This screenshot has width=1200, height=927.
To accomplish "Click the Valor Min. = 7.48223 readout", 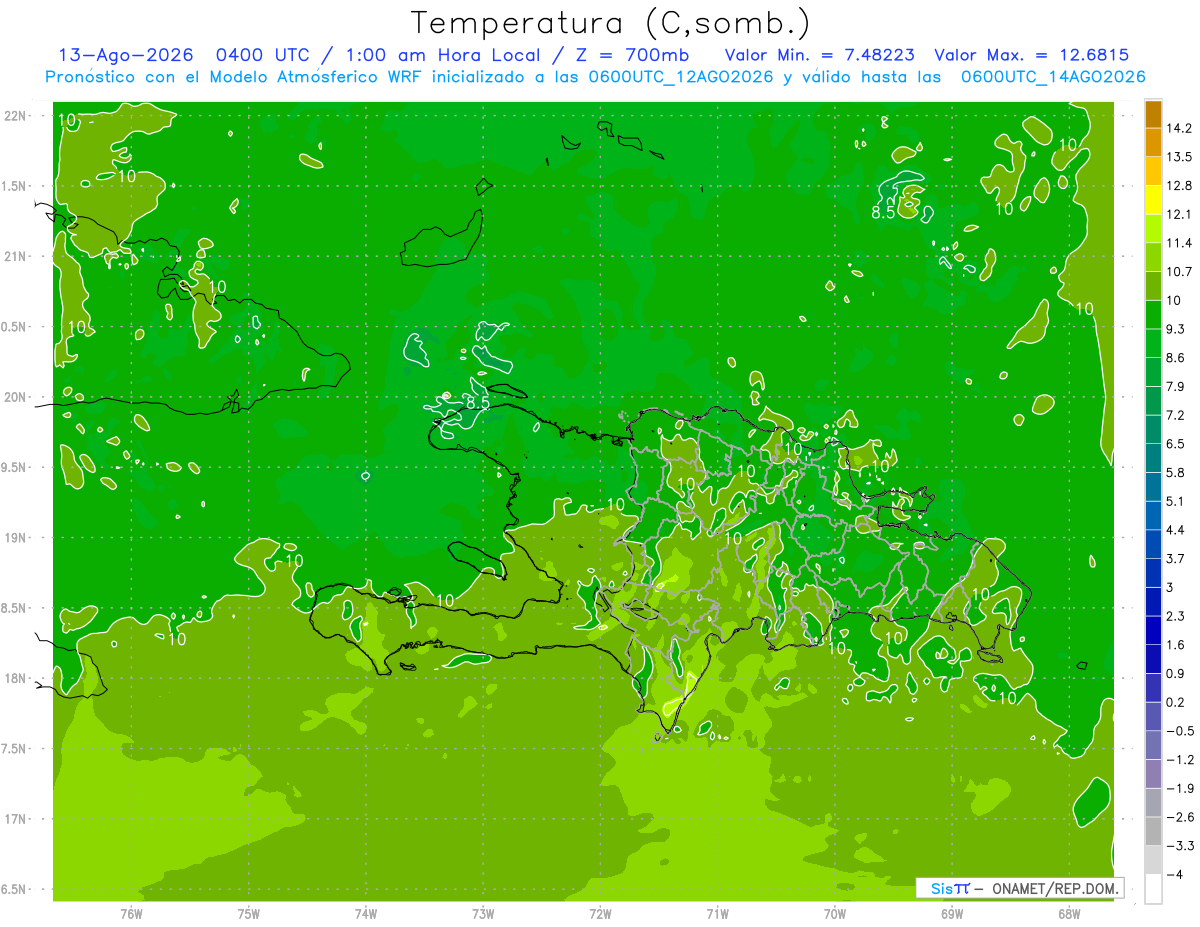I will [x=819, y=55].
